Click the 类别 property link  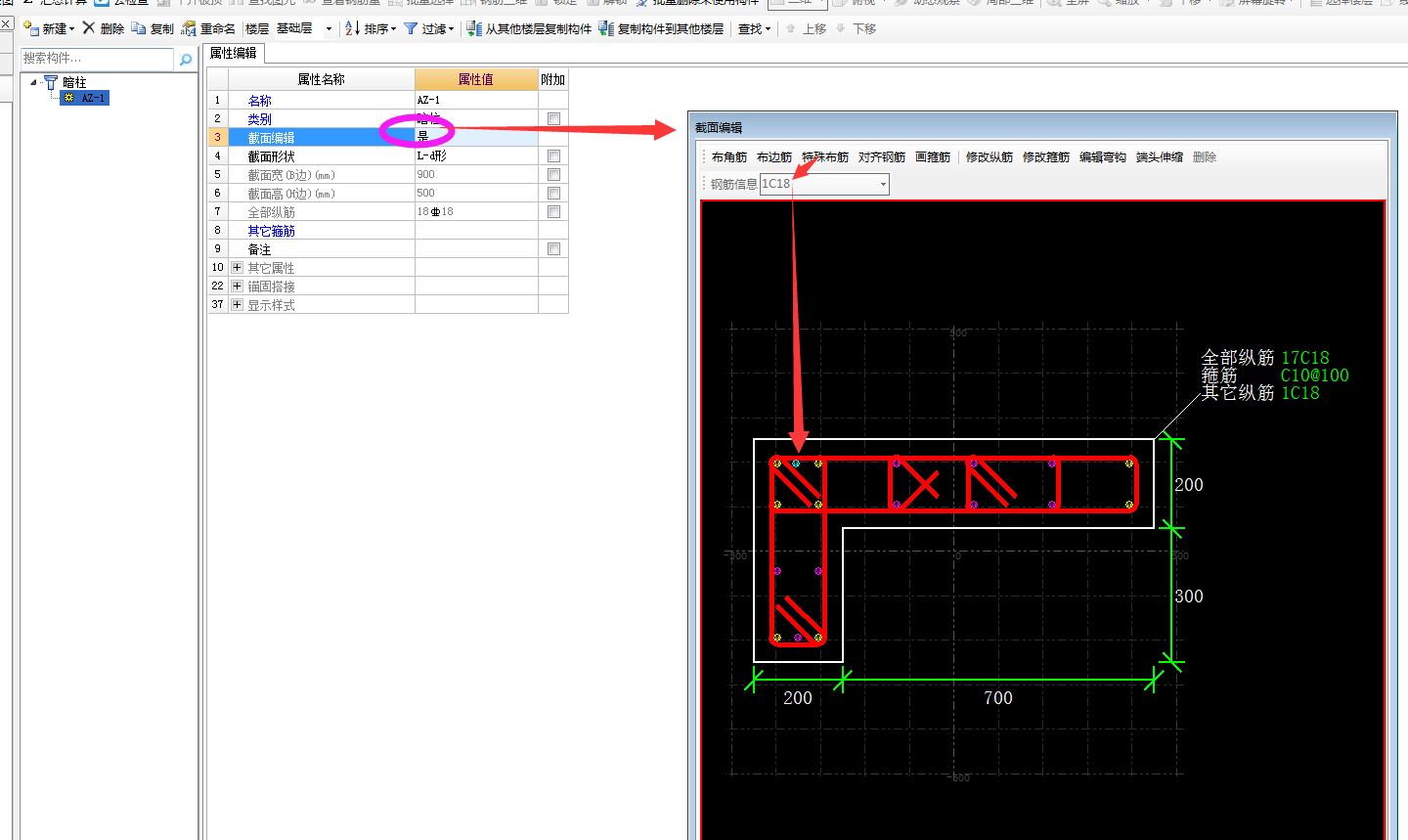259,118
